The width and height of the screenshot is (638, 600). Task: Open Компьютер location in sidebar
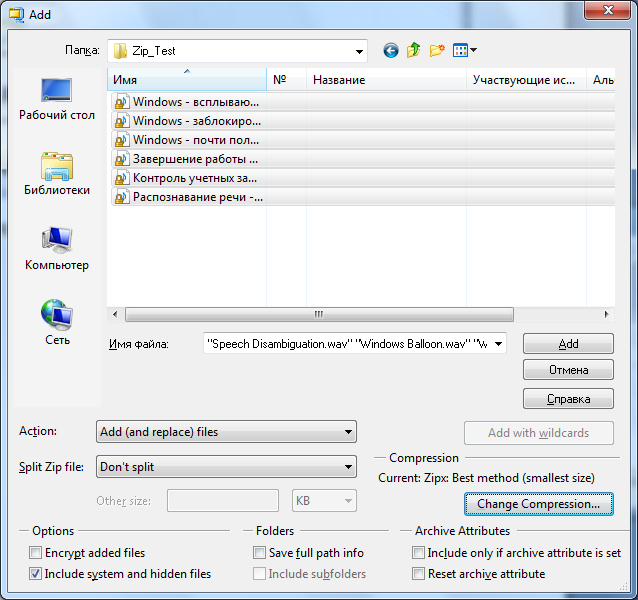pyautogui.click(x=57, y=249)
